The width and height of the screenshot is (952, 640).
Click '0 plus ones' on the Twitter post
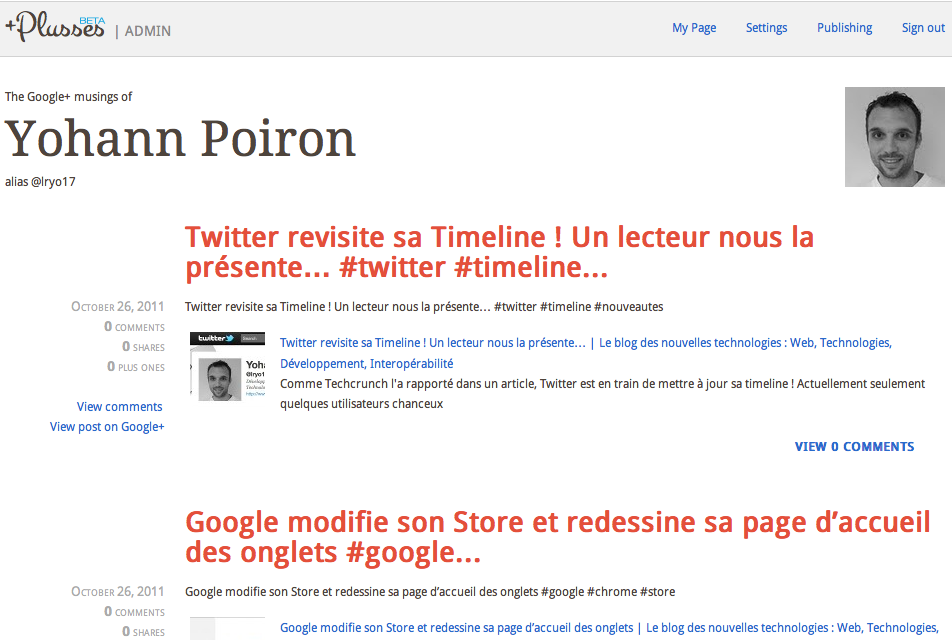136,367
